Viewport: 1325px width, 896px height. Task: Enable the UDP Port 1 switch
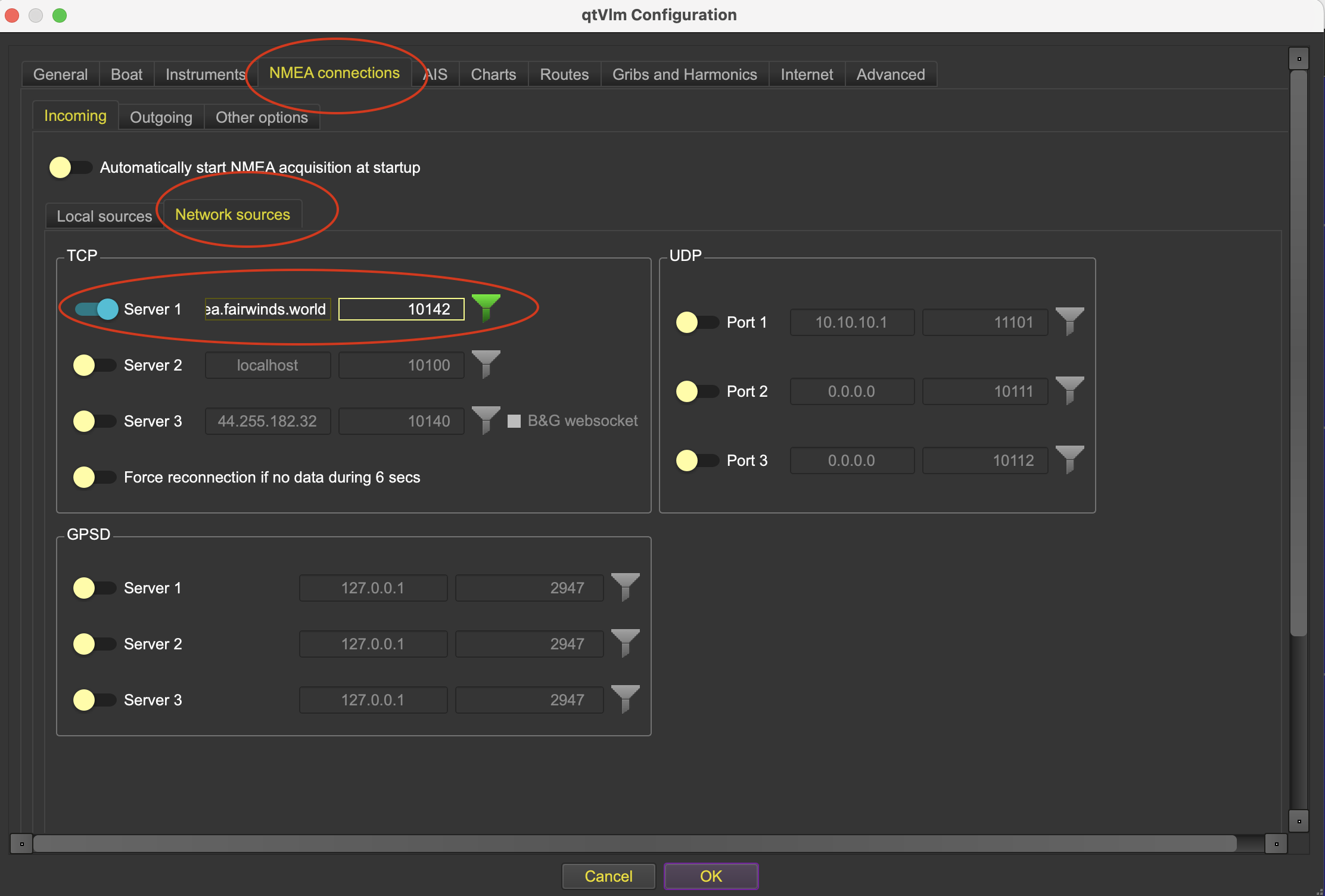click(x=698, y=322)
